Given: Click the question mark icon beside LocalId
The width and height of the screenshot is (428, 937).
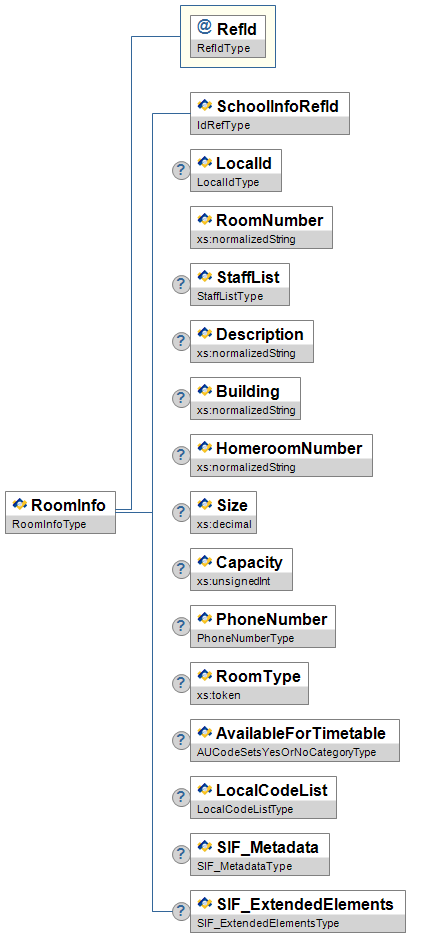Looking at the screenshot, I should click(x=181, y=170).
